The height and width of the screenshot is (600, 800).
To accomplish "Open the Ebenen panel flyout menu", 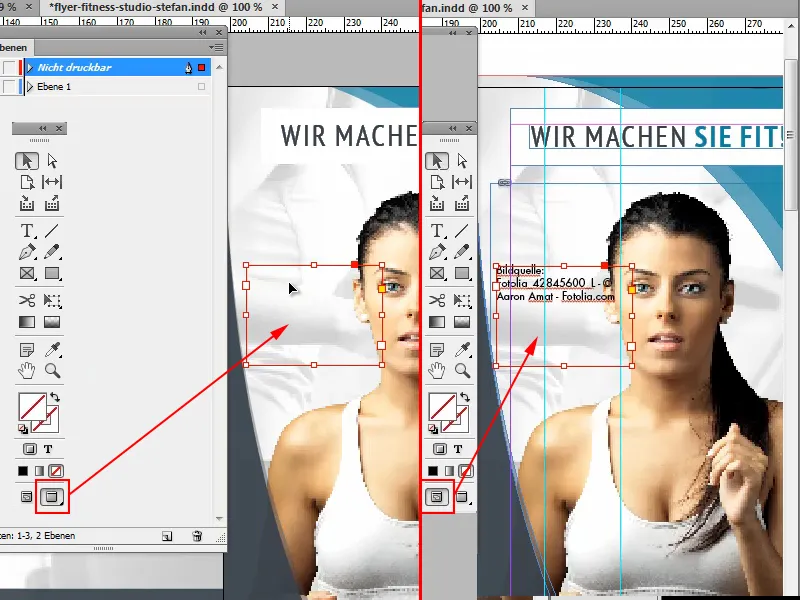I will (x=216, y=47).
